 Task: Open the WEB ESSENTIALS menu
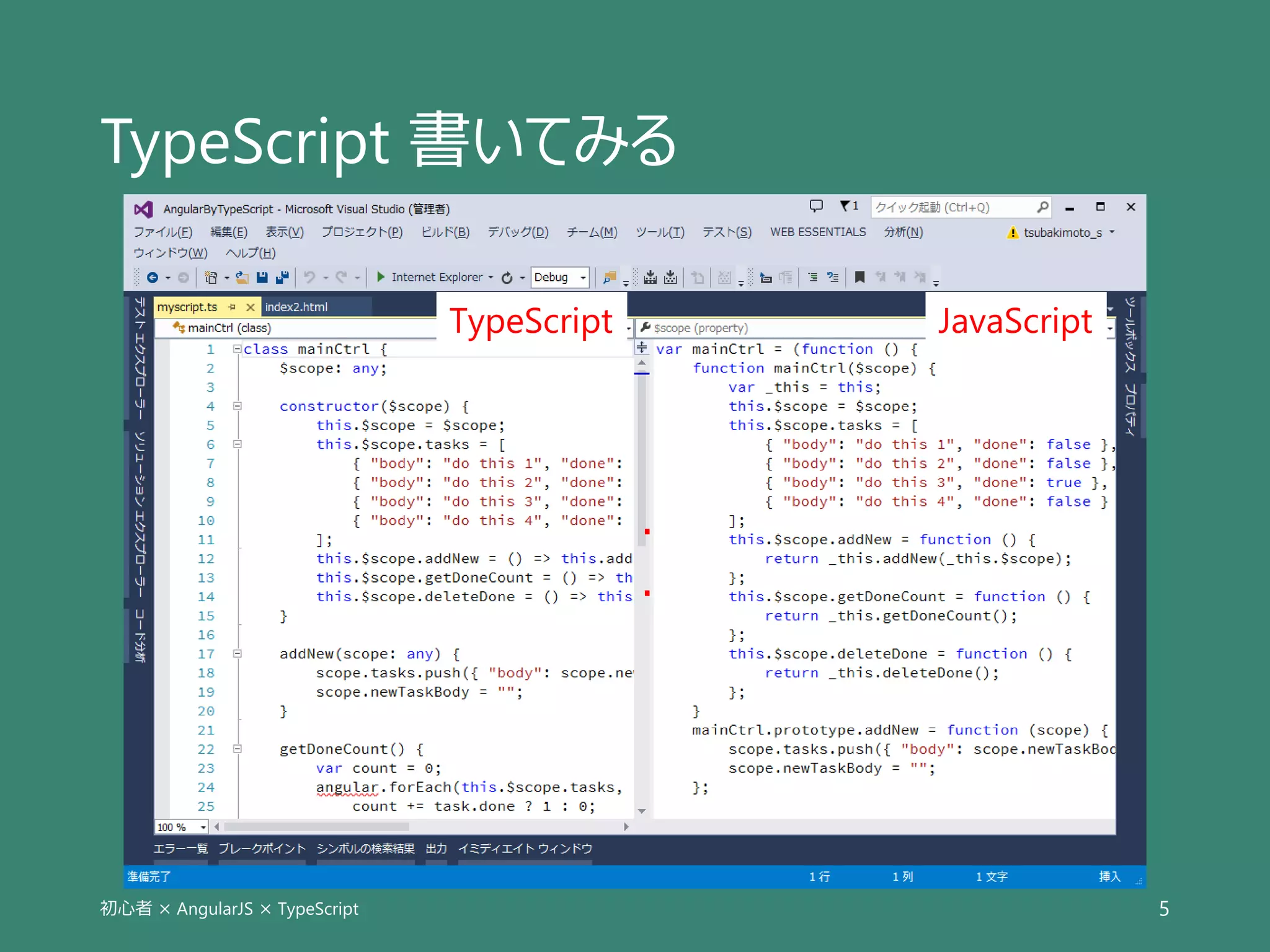(x=818, y=232)
